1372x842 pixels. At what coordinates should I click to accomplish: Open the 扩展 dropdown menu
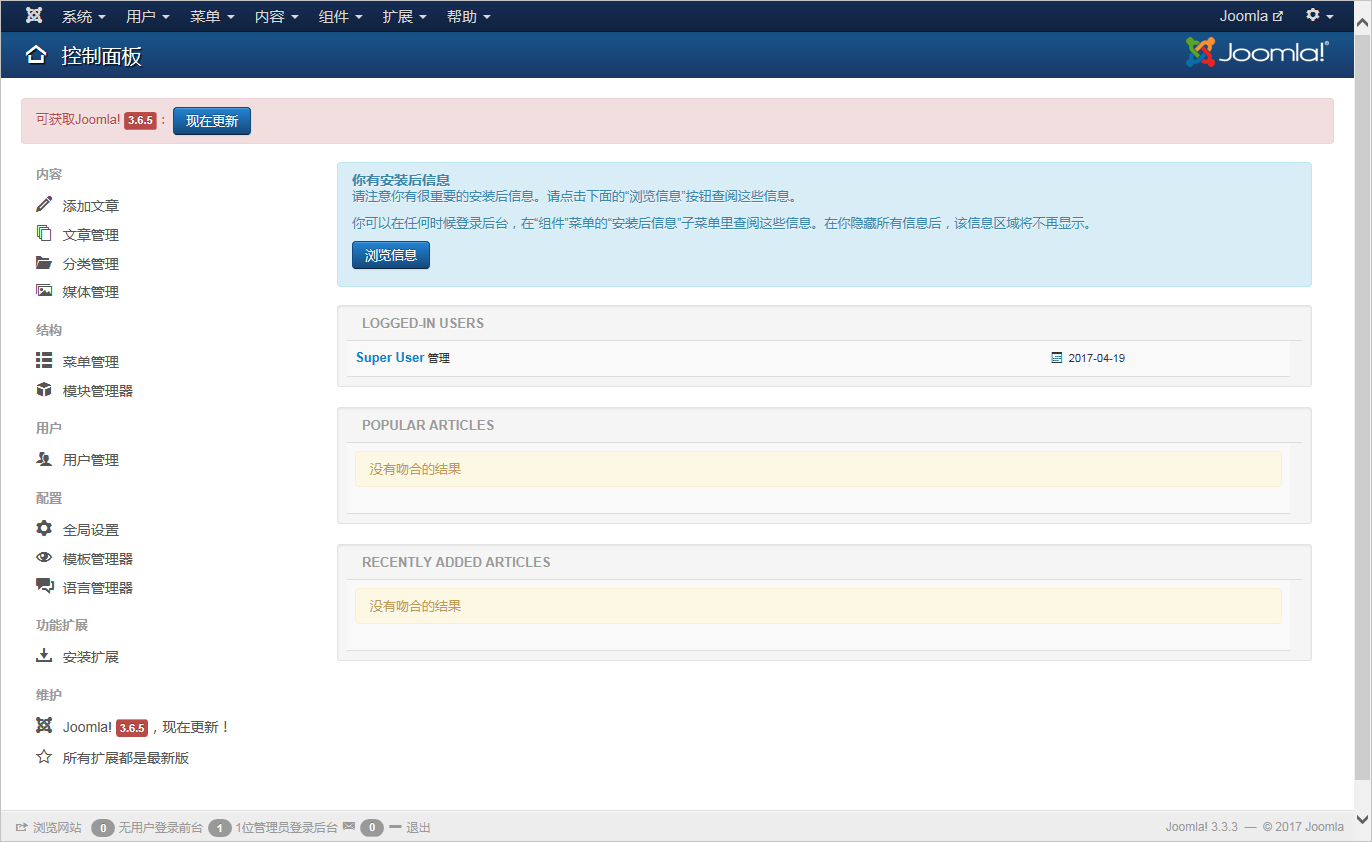pos(404,16)
